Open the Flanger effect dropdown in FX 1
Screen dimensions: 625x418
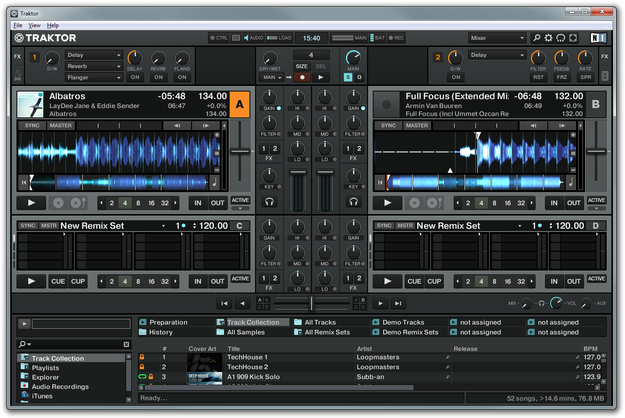(94, 77)
